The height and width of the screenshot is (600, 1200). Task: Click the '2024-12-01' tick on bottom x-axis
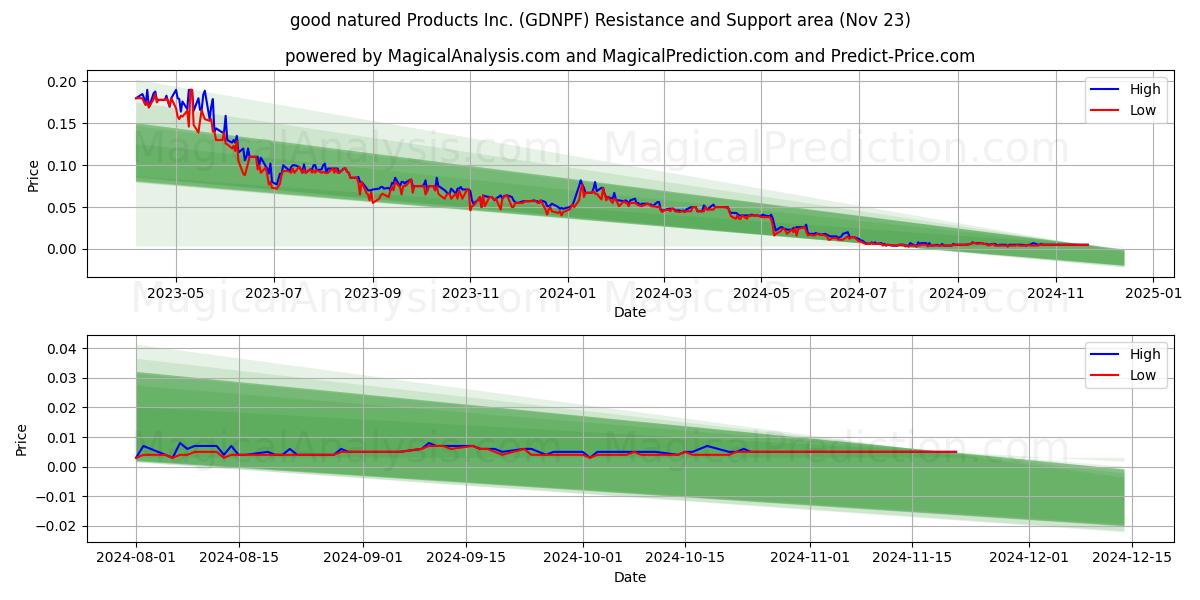point(1030,558)
